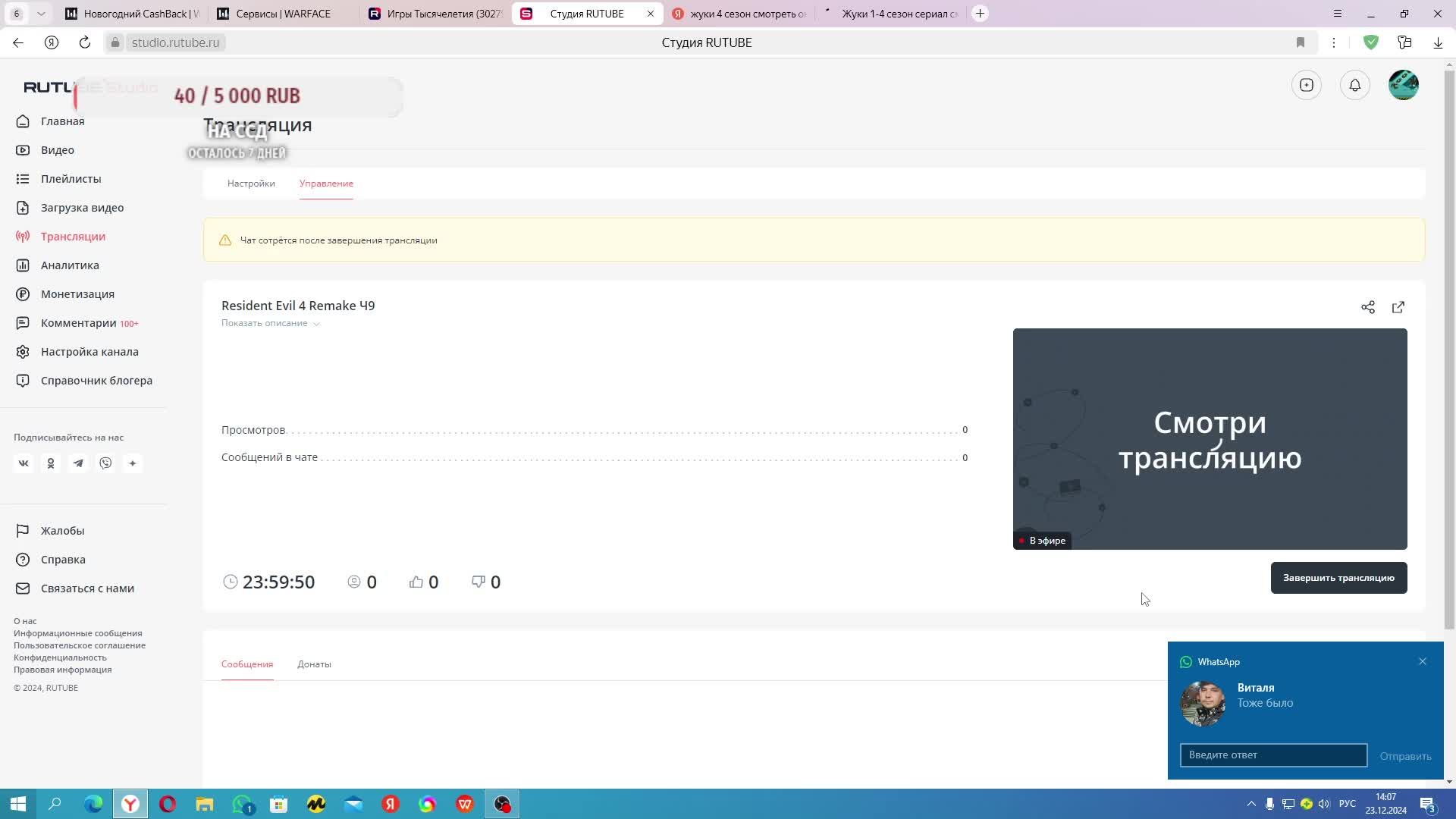Click Завершить трансляцию button
This screenshot has height=819, width=1456.
click(1338, 578)
